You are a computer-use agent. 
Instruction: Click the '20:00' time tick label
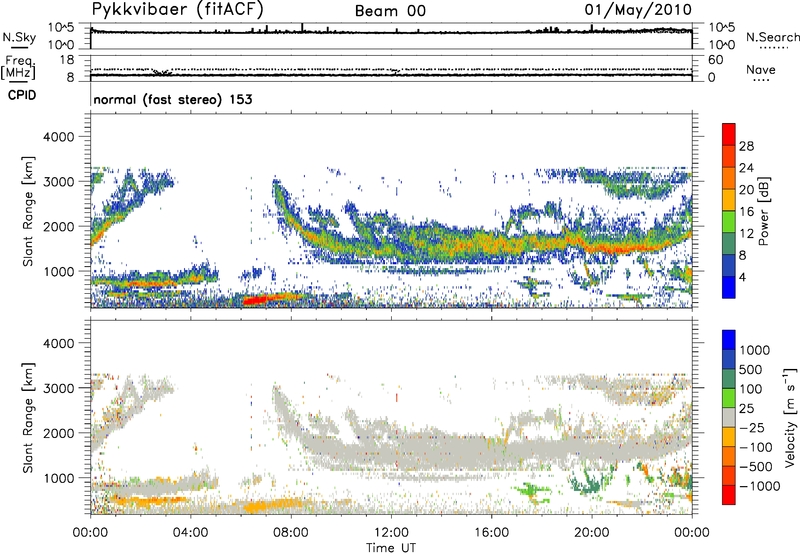592,533
